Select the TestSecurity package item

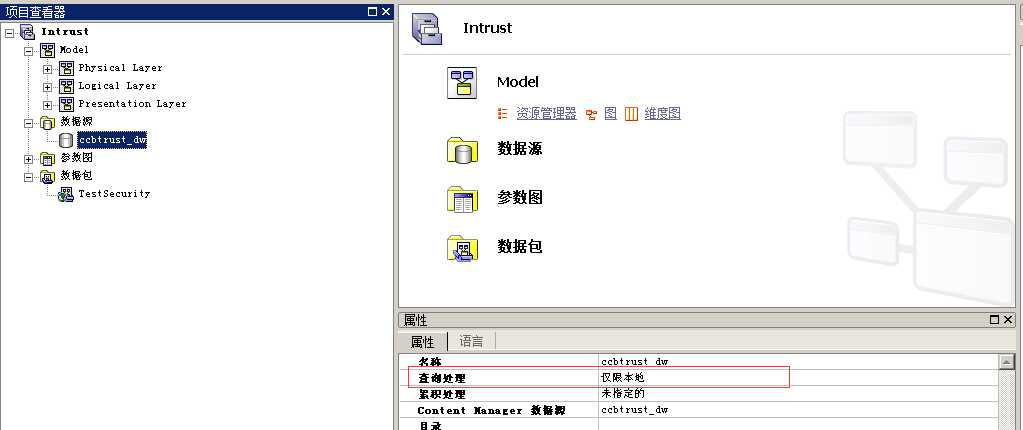coord(114,194)
